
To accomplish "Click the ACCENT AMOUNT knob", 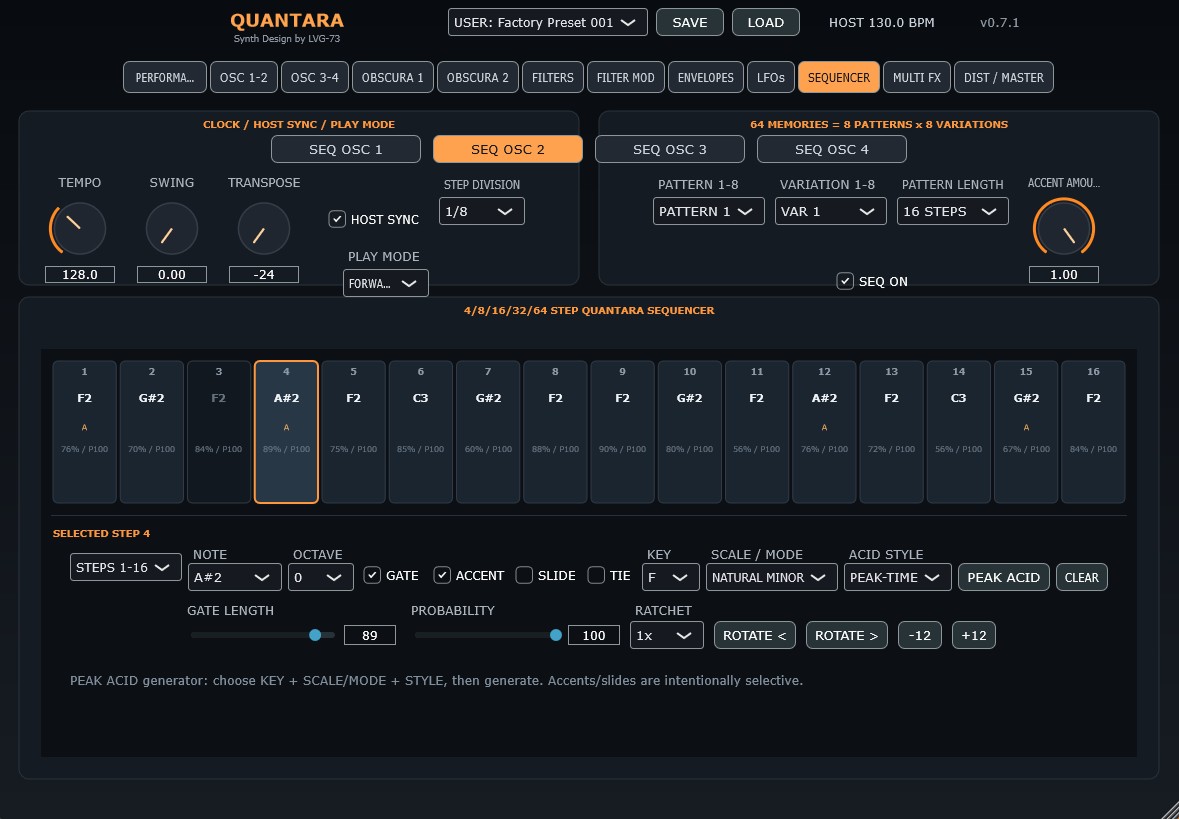I will click(x=1063, y=229).
